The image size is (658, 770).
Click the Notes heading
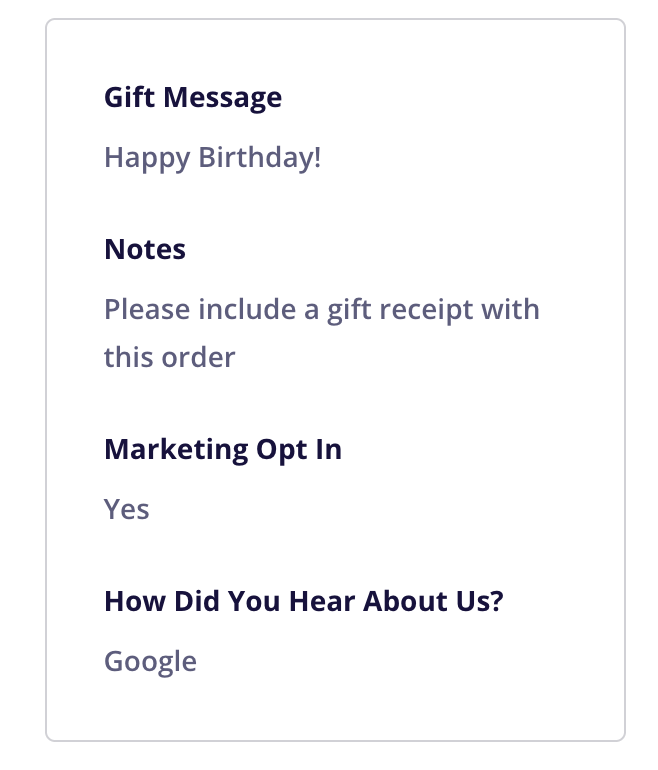(x=145, y=249)
